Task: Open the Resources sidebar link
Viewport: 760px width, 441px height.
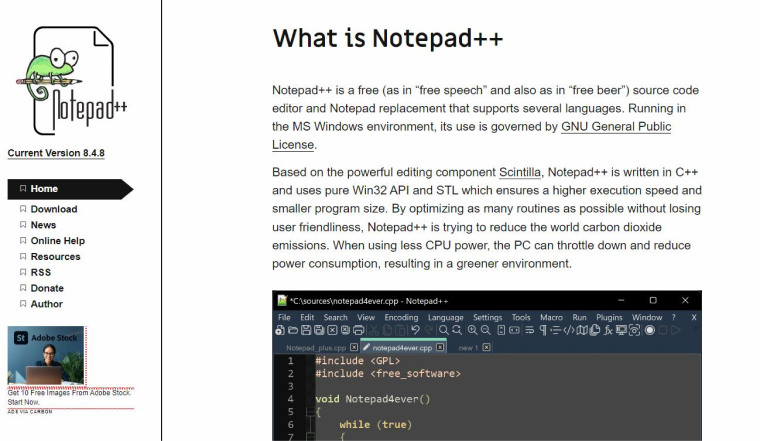Action: pos(55,256)
